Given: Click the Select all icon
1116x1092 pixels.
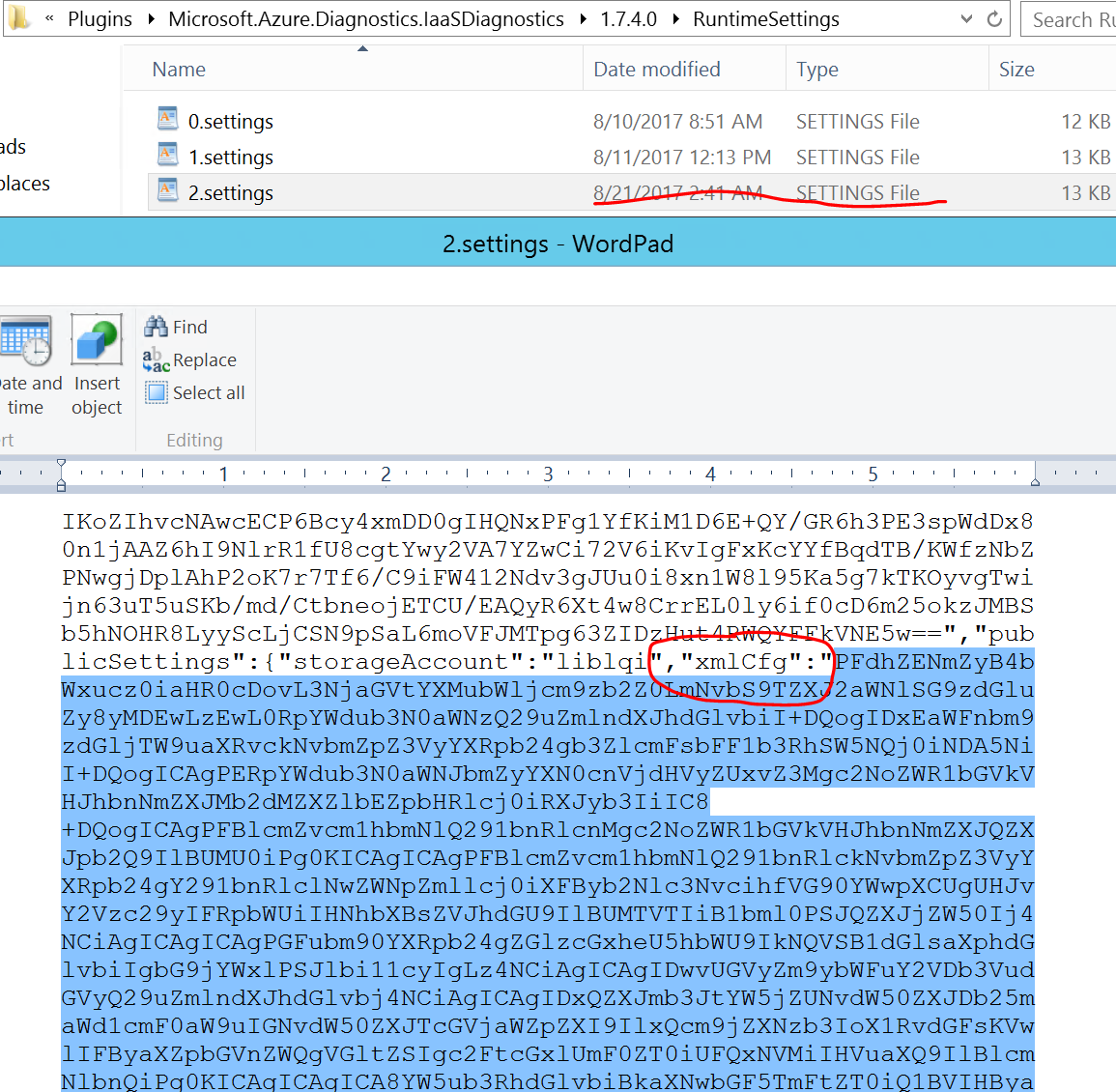Looking at the screenshot, I should pos(156,392).
